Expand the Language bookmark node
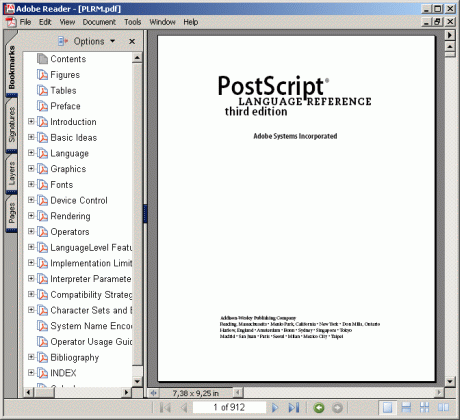This screenshot has width=460, height=420. (31, 153)
